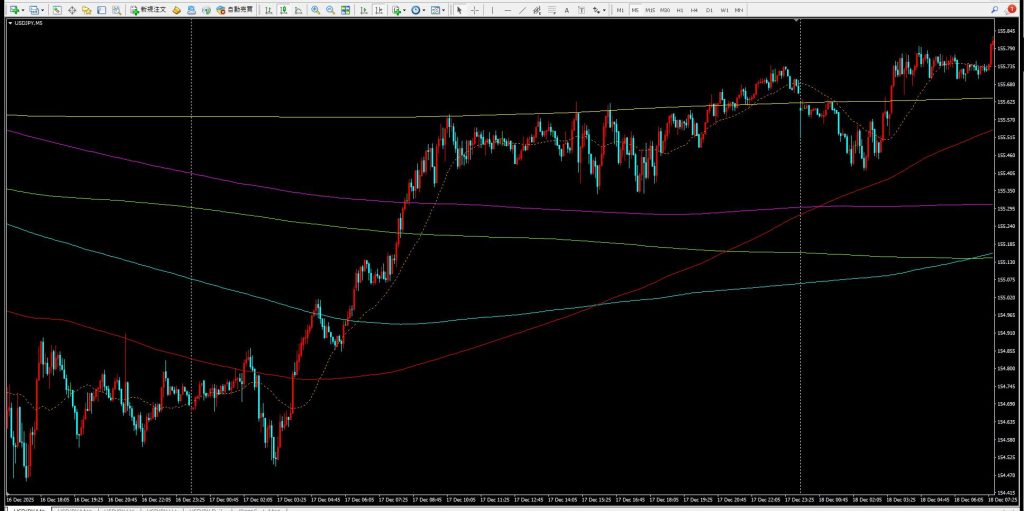Select the horizontal line tool
Viewport: 1024px width, 511px height.
pyautogui.click(x=509, y=10)
